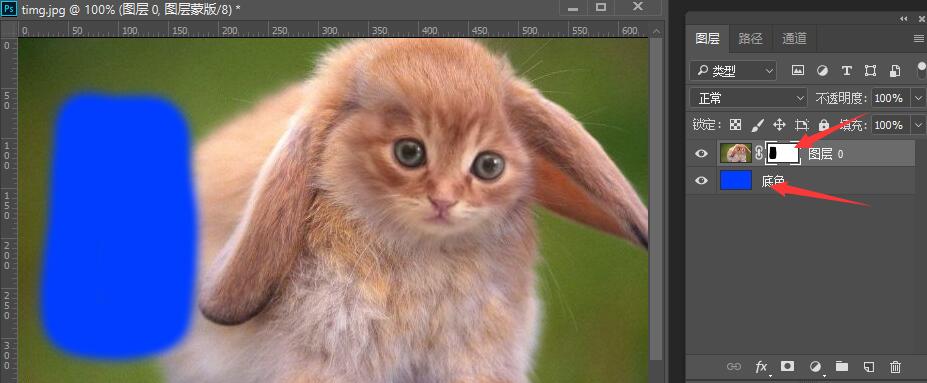Maximize the timg.jpg document window

click(601, 7)
